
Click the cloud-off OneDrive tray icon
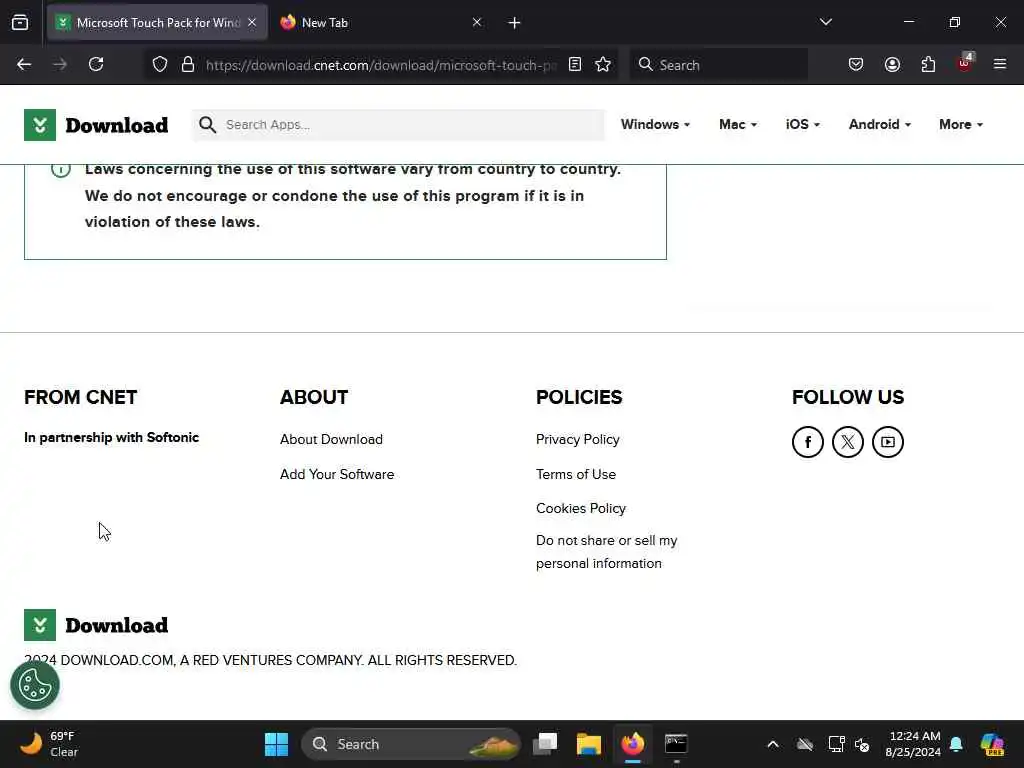click(x=805, y=744)
